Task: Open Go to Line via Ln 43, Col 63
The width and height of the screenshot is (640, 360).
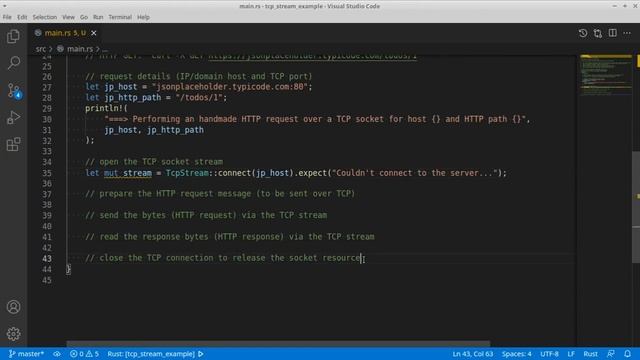Action: coord(473,354)
